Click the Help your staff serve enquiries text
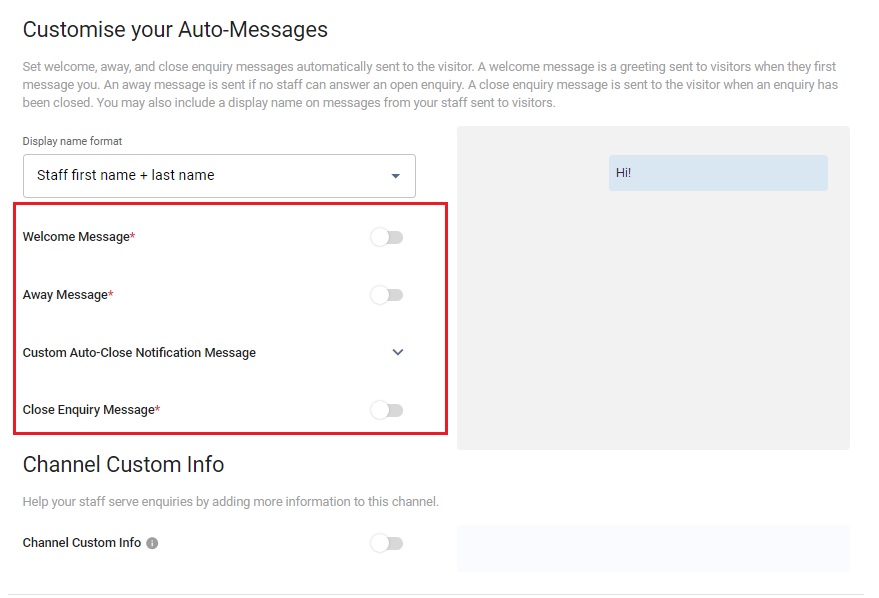The image size is (879, 598). tap(230, 502)
